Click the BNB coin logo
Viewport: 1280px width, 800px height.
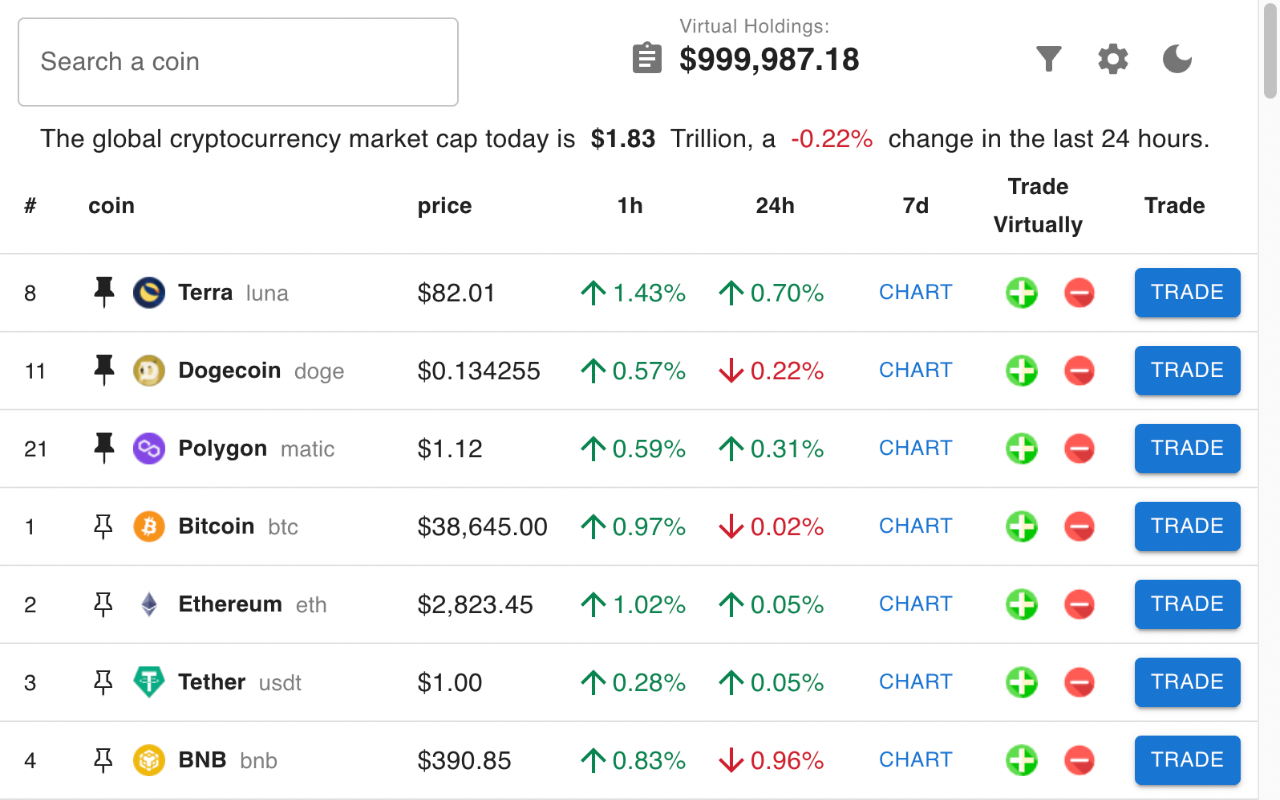coord(149,761)
